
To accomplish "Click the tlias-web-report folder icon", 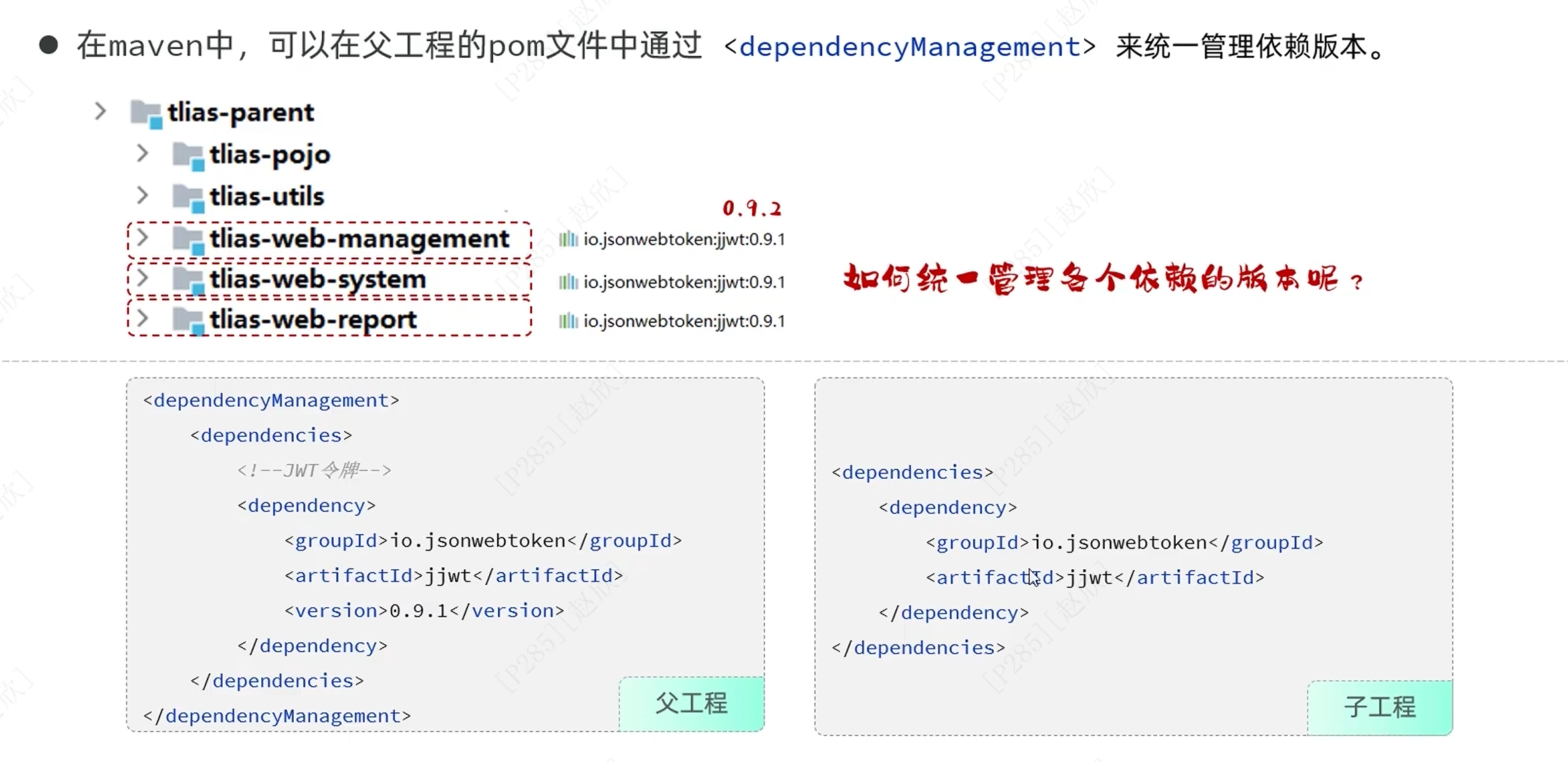I will (x=188, y=320).
